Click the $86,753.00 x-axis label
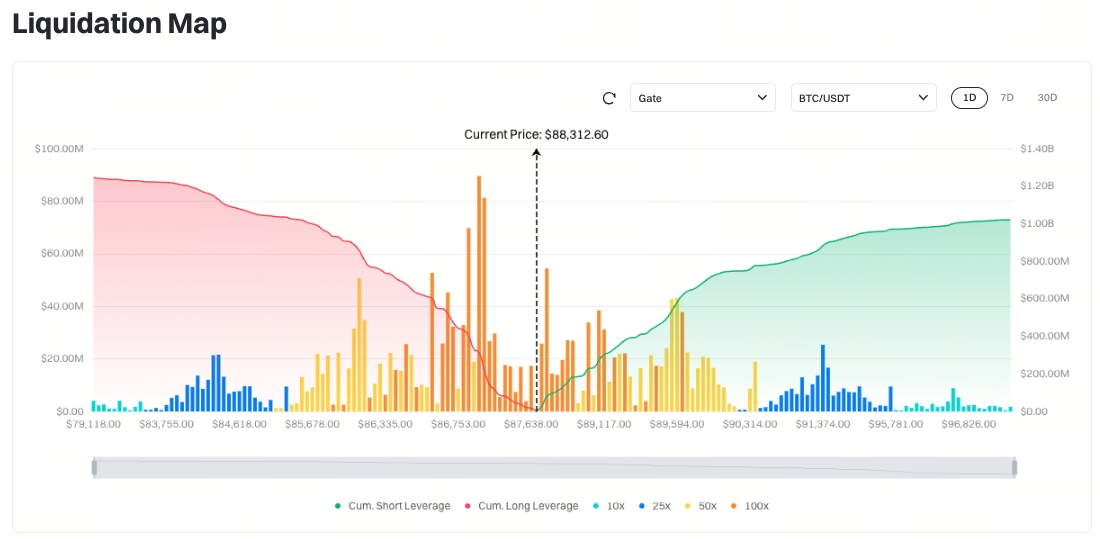This screenshot has width=1100, height=539. (x=457, y=425)
